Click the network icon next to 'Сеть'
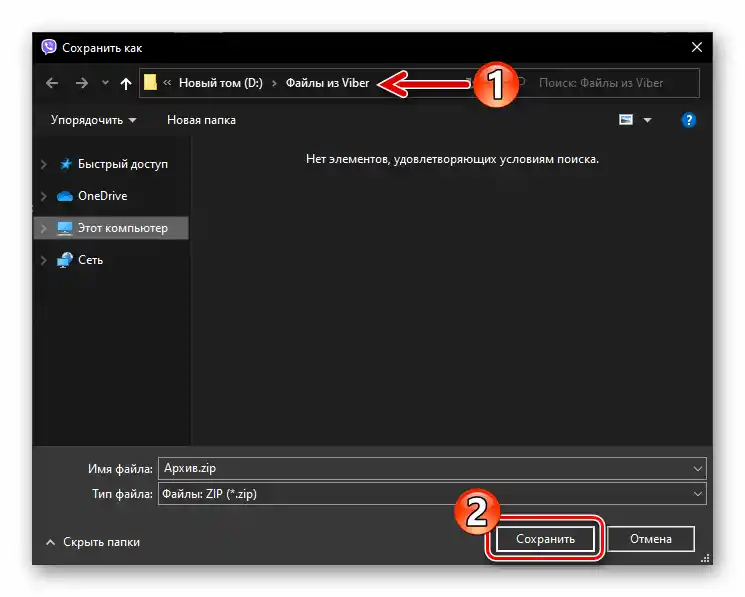Viewport: 745px width, 597px height. (65, 260)
